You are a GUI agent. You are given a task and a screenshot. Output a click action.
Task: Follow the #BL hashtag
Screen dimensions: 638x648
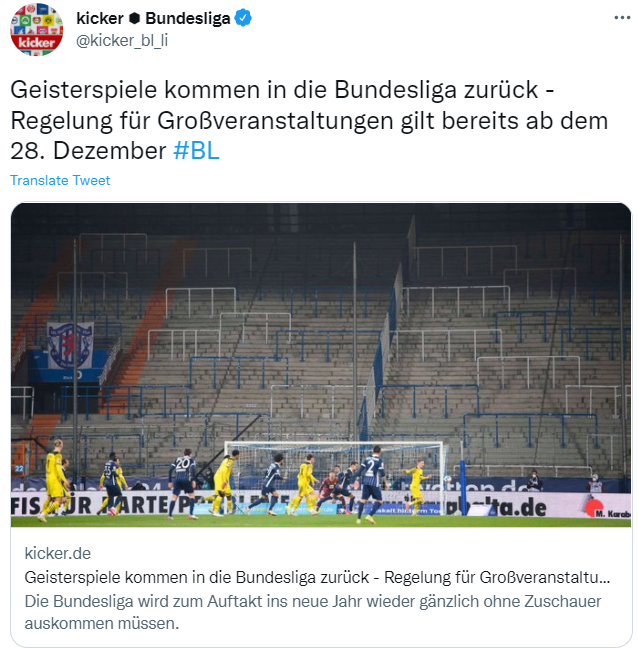pyautogui.click(x=196, y=150)
